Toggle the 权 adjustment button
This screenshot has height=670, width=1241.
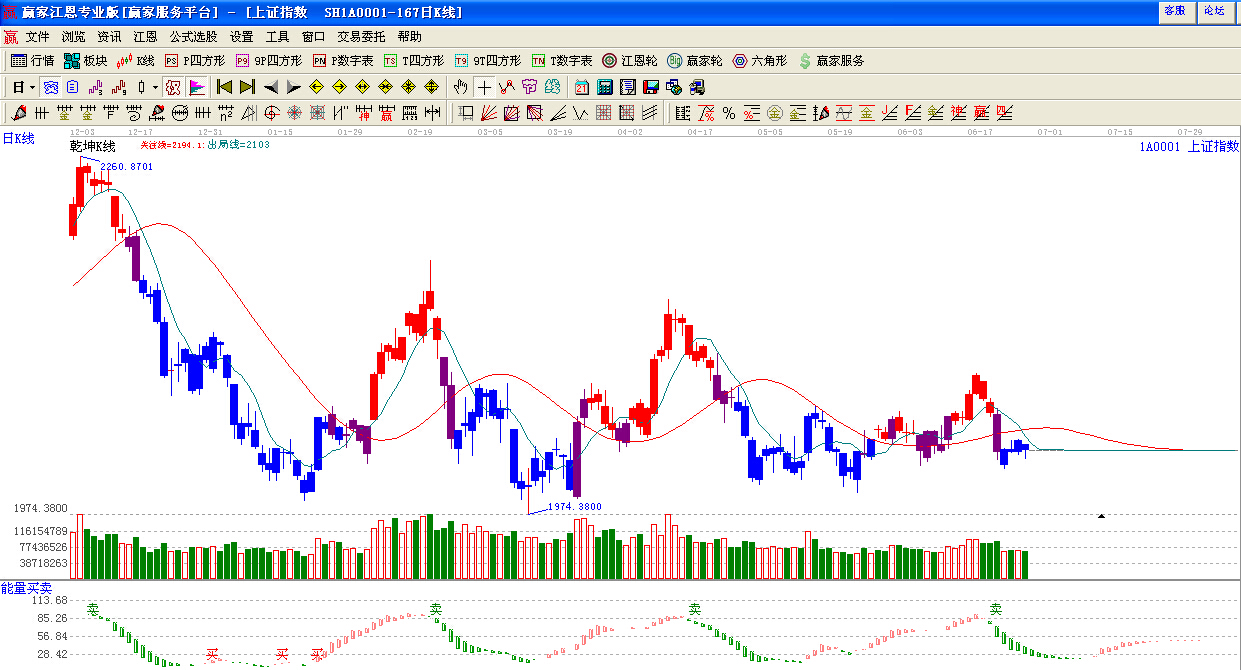(173, 87)
